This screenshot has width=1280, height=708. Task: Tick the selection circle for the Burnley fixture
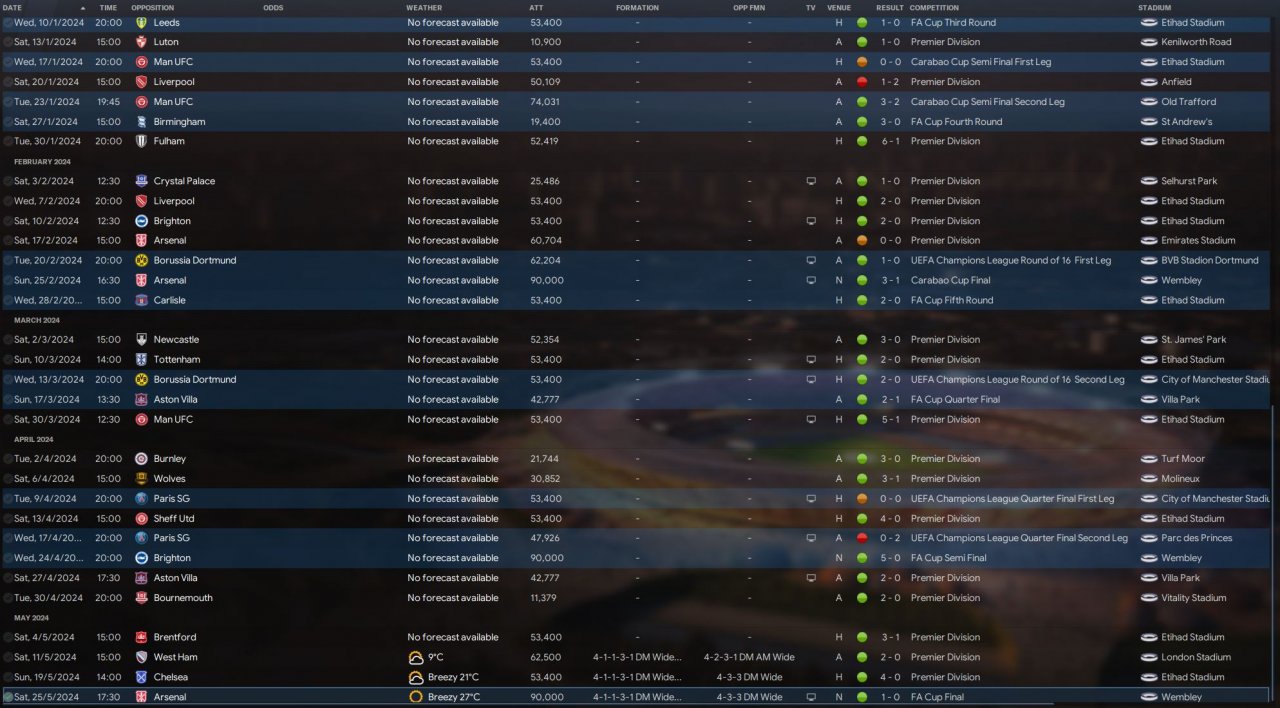(x=8, y=459)
